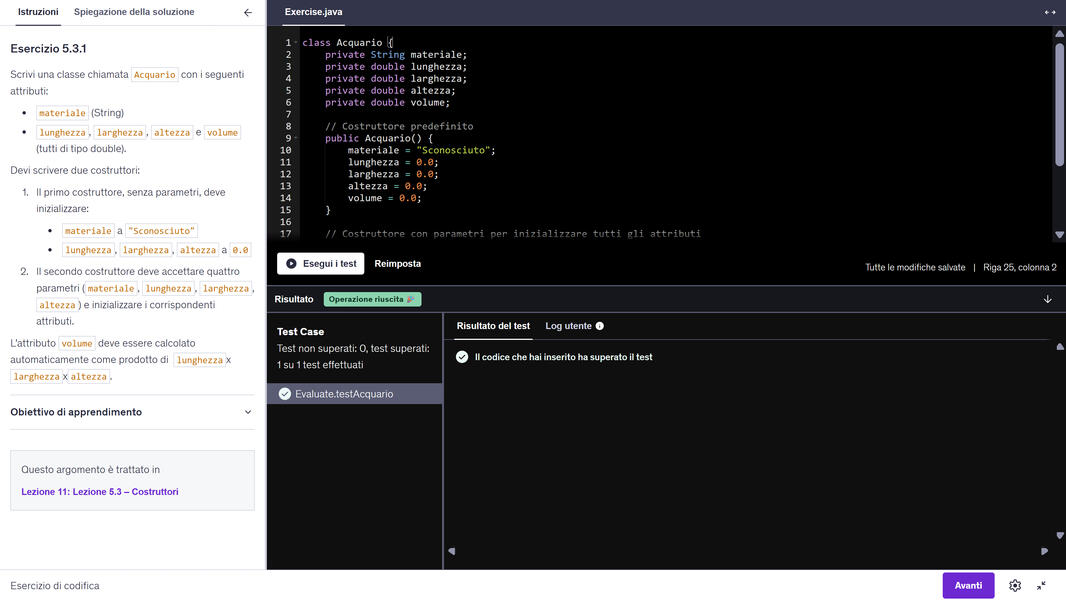The width and height of the screenshot is (1066, 600).
Task: Fold the class Acquario code block
Action: point(296,43)
